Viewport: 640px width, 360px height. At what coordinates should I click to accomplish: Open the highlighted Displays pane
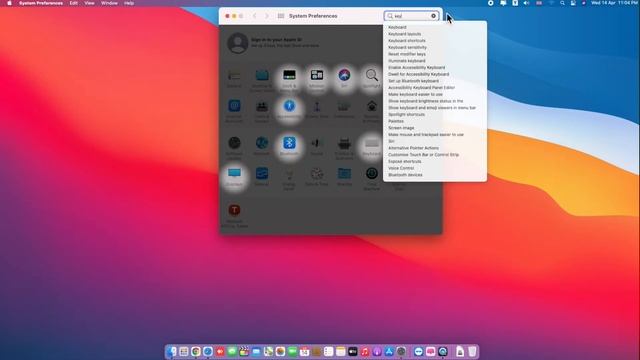coord(234,173)
